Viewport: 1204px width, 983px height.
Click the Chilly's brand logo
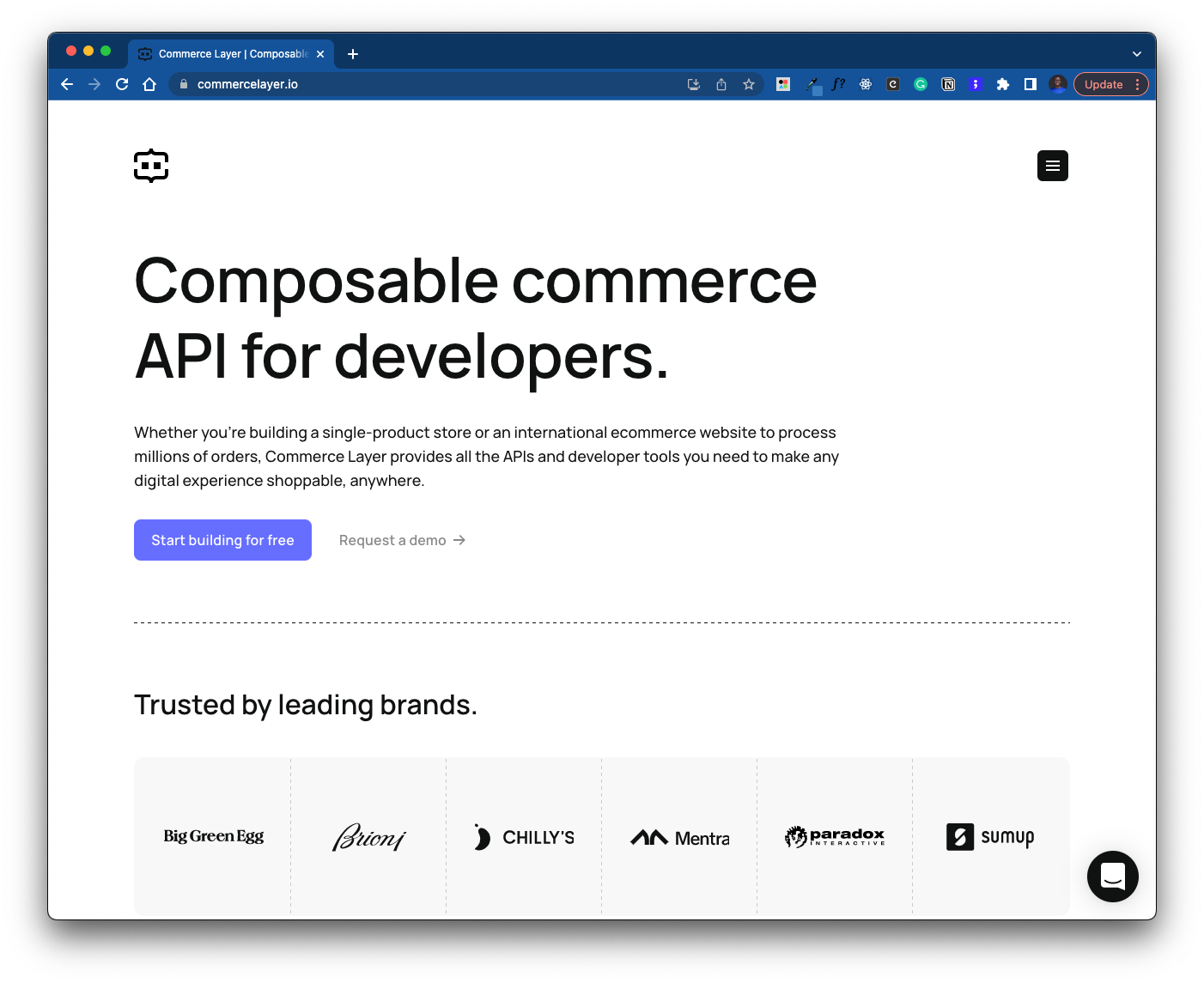pos(524,837)
